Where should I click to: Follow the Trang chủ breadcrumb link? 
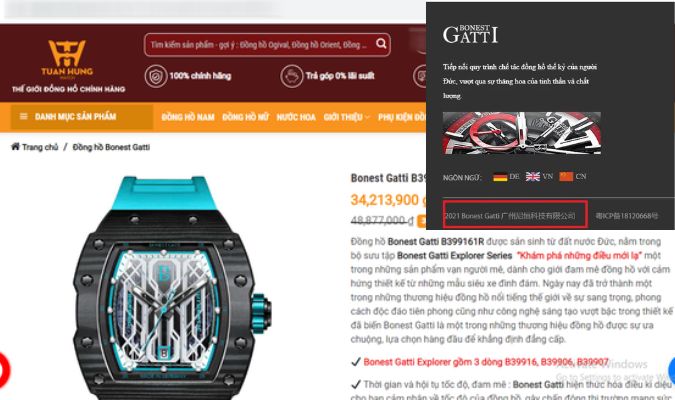[40, 147]
